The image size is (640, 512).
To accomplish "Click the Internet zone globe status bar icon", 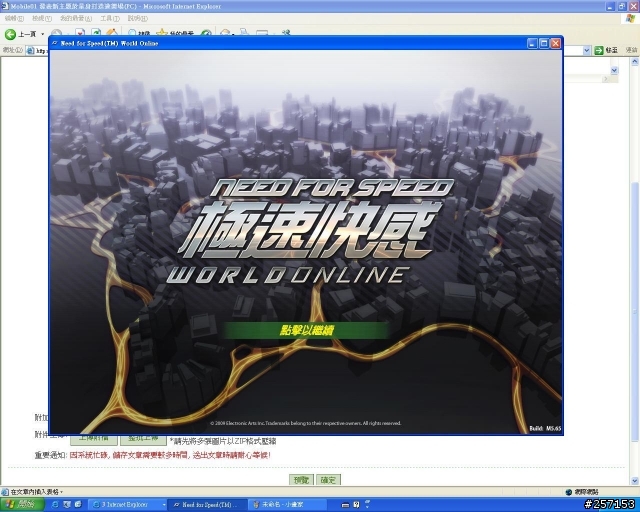I will (x=569, y=492).
